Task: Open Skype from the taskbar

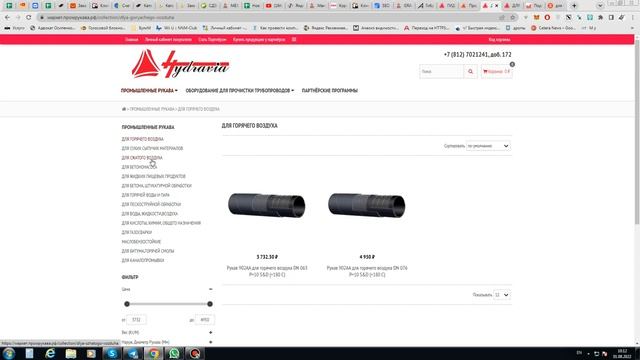Action: point(112,353)
